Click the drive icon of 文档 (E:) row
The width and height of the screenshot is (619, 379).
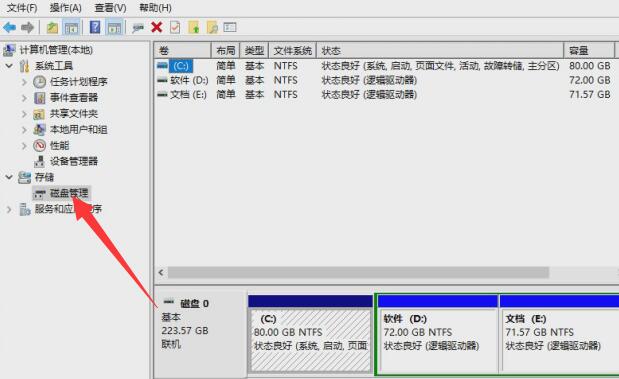(x=162, y=94)
